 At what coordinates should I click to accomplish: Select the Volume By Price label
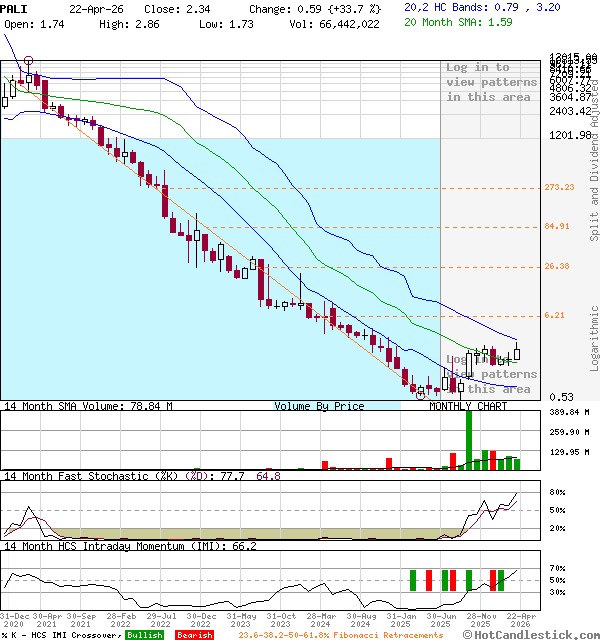pos(319,406)
